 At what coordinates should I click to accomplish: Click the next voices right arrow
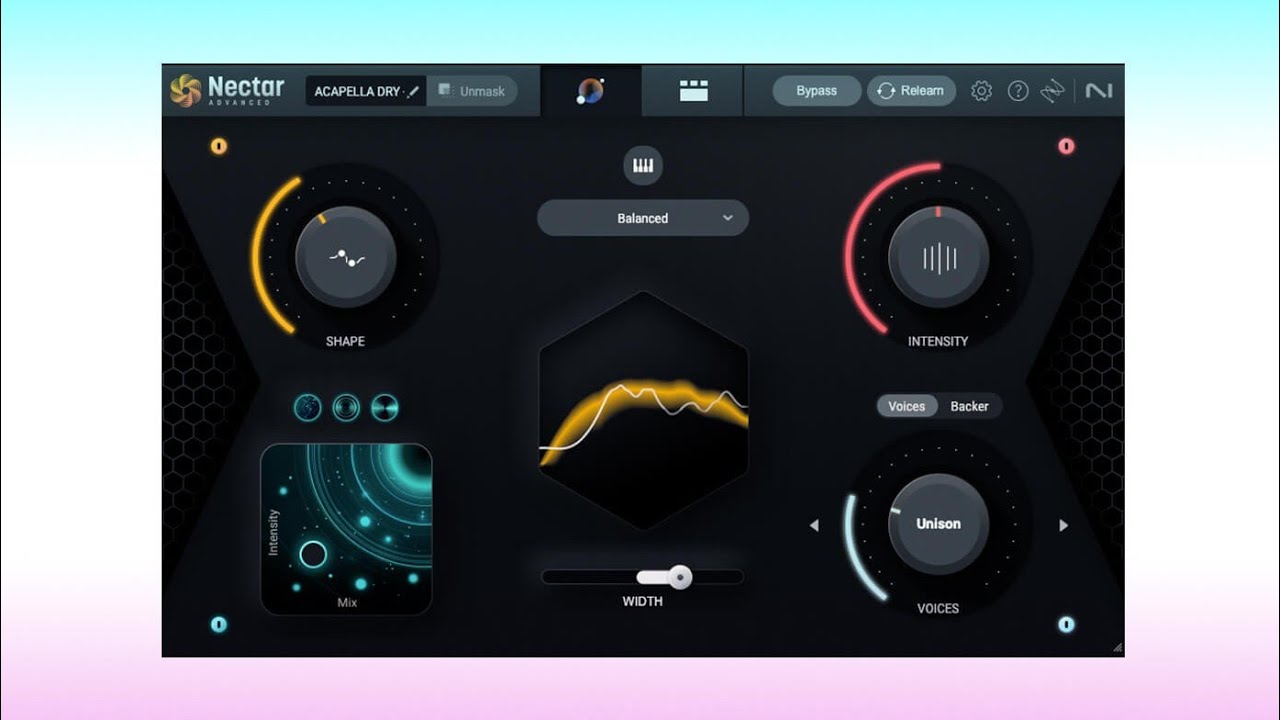click(x=1063, y=525)
